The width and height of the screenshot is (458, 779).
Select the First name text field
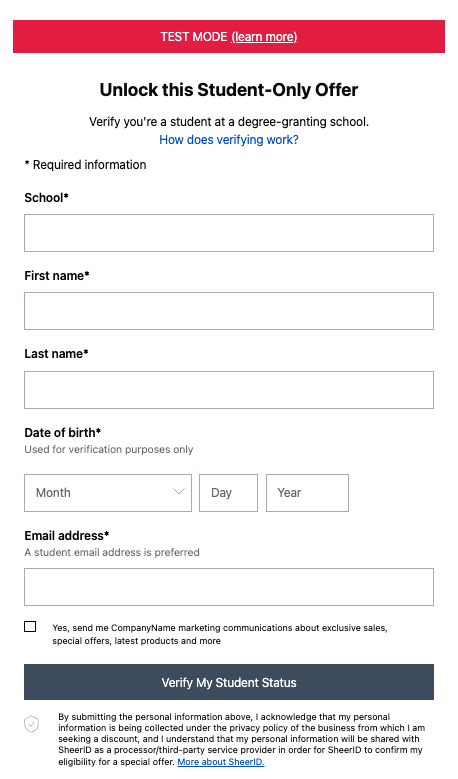pos(229,311)
